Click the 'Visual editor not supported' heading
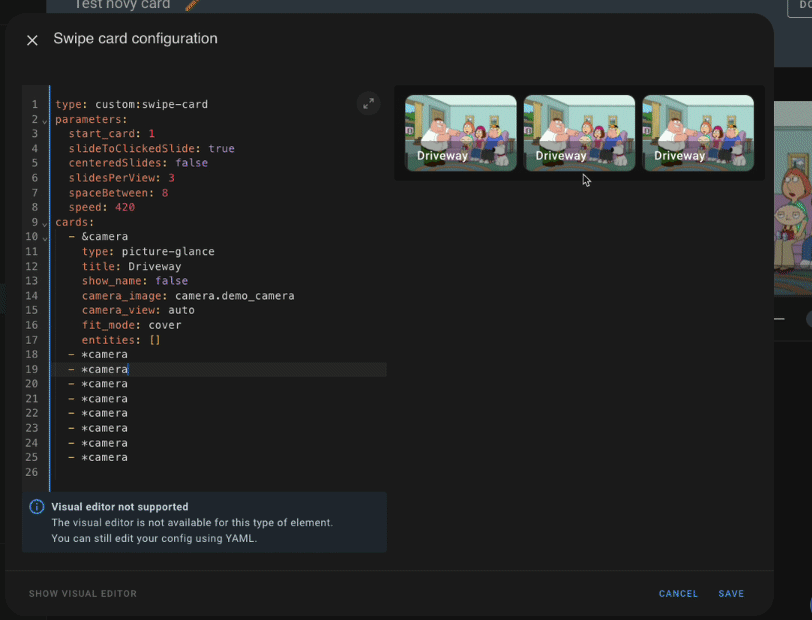Viewport: 812px width, 620px height. (x=120, y=507)
